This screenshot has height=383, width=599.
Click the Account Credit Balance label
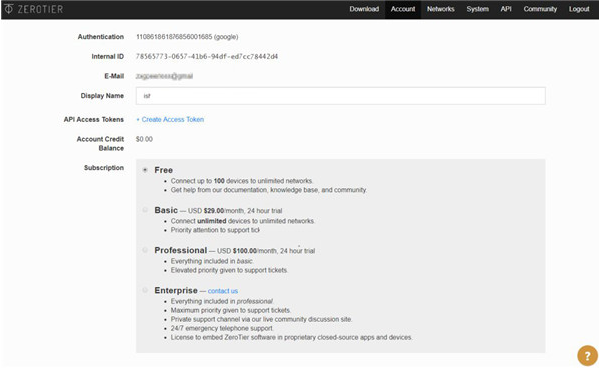[100, 144]
